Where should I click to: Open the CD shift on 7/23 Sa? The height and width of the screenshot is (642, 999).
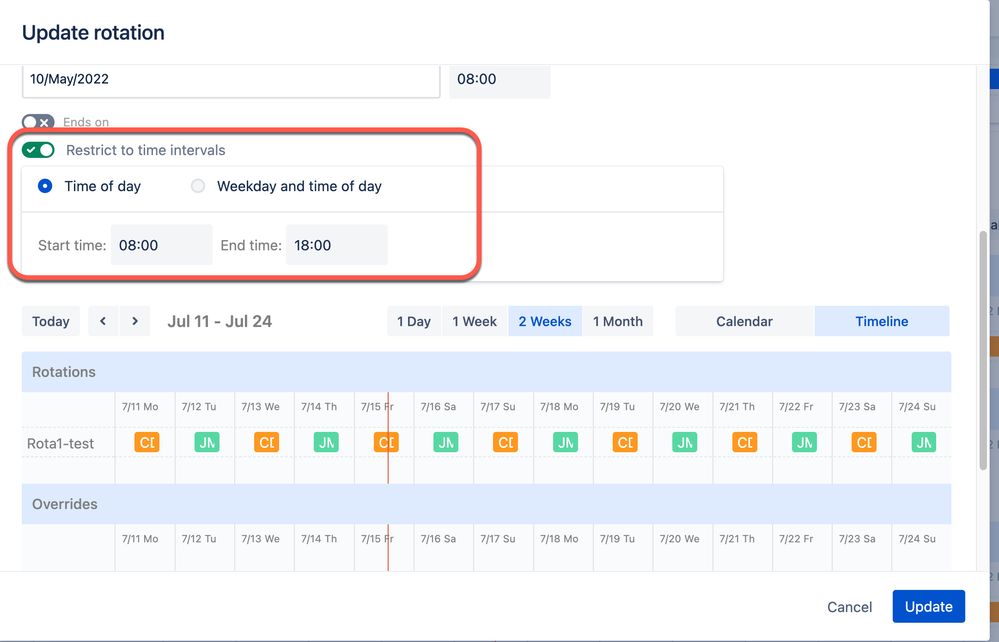[x=864, y=442]
